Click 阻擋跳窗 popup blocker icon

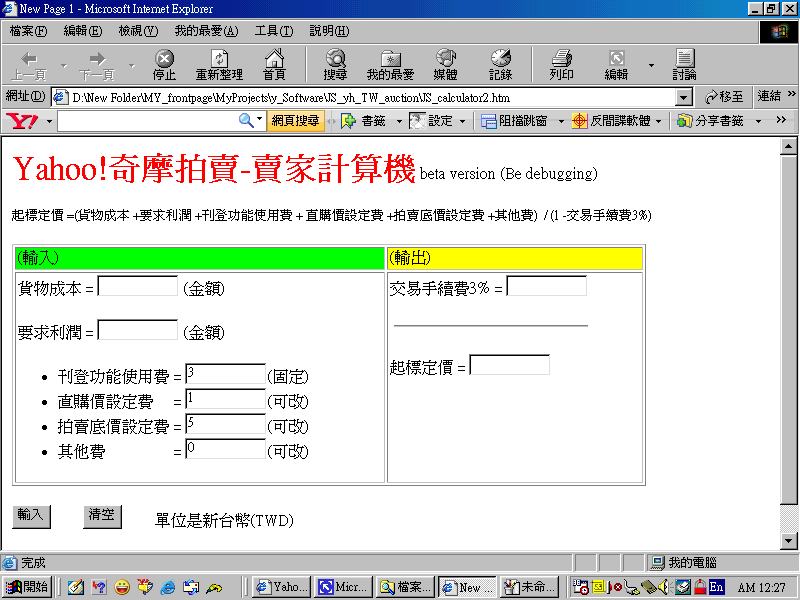(488, 121)
